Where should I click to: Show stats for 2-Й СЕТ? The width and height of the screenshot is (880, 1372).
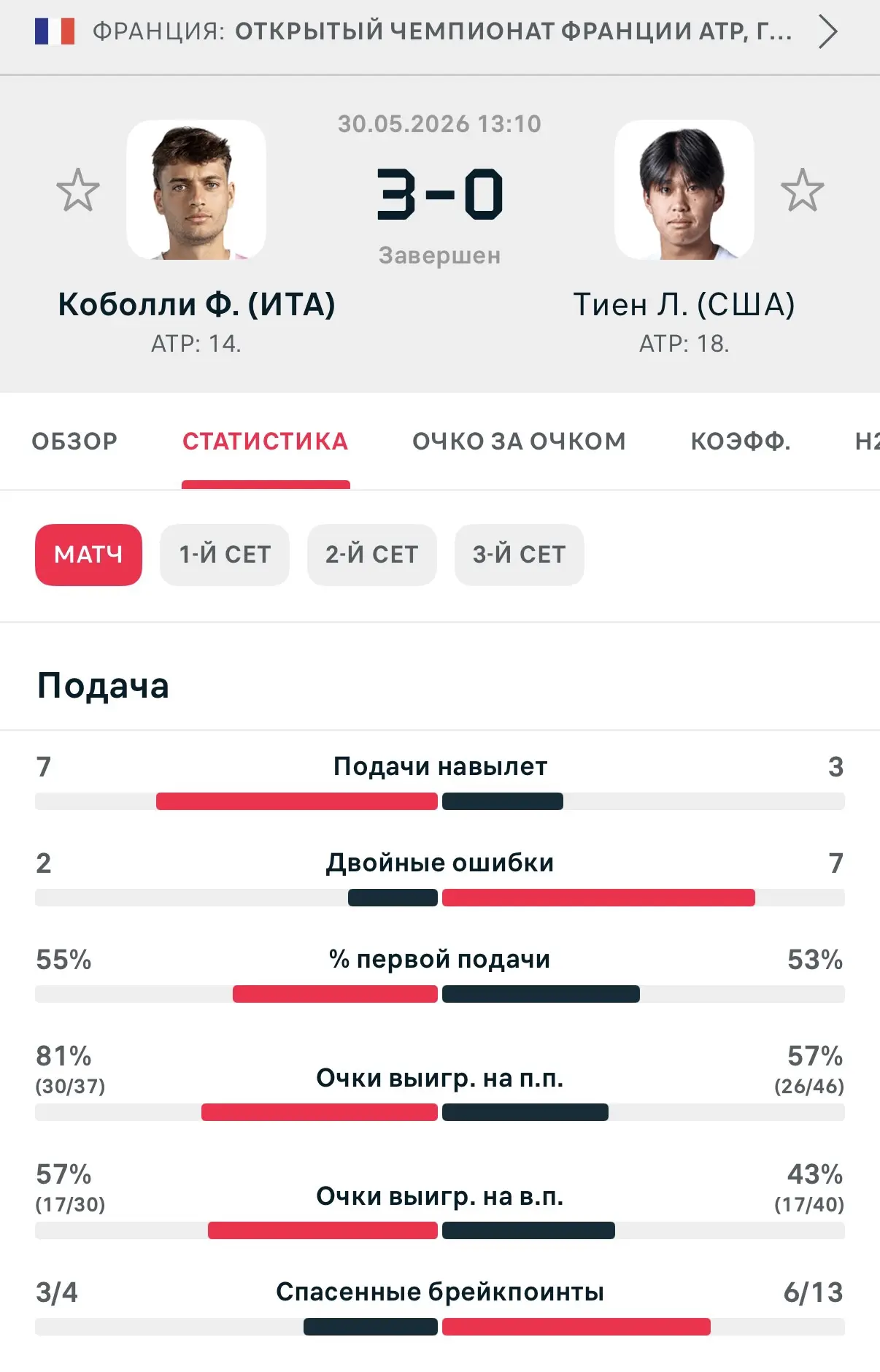(x=372, y=555)
